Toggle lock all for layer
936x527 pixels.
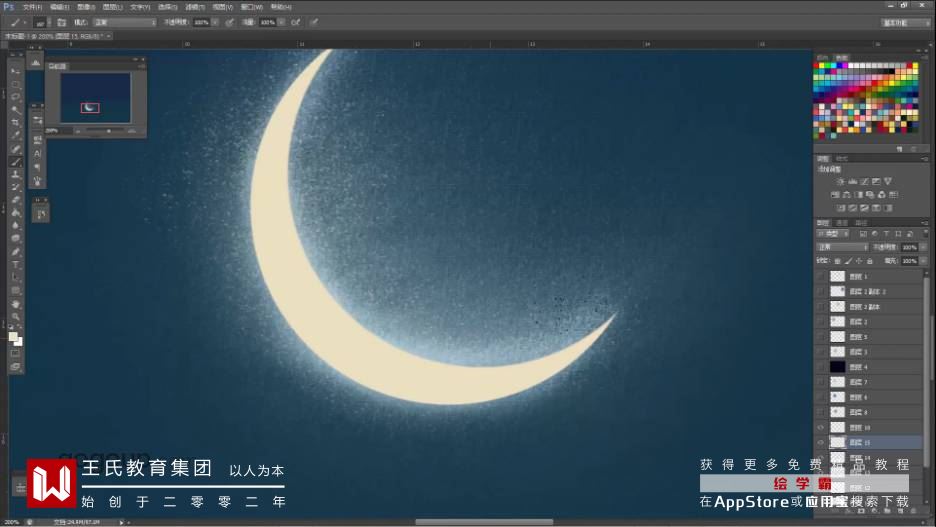point(870,261)
